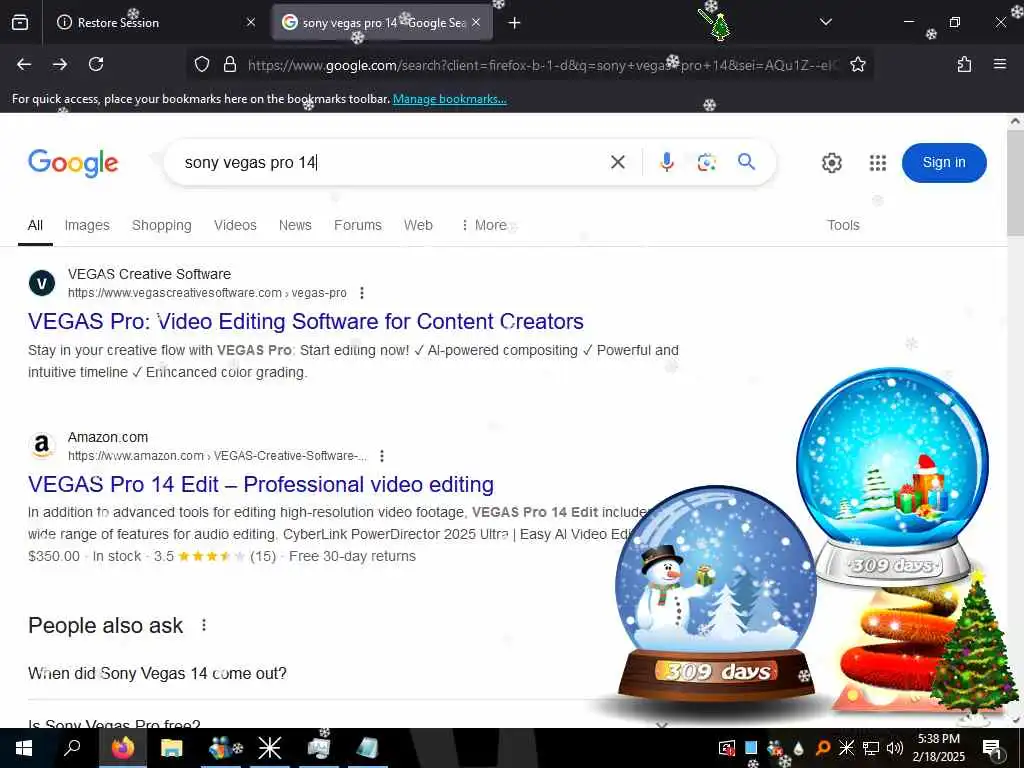Open the Google apps grid icon
Viewport: 1024px width, 768px height.
pyautogui.click(x=878, y=163)
